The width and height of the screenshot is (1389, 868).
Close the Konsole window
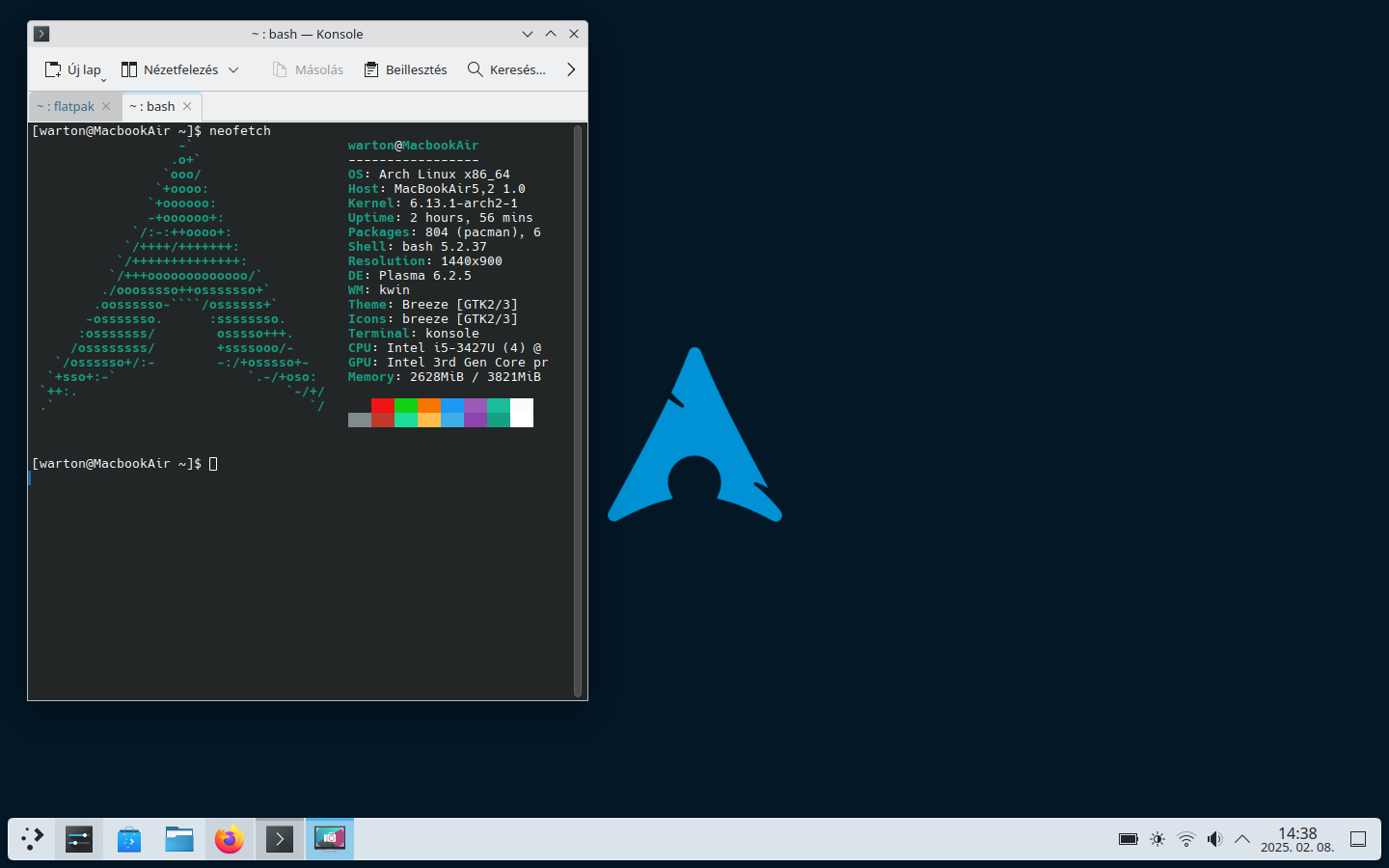pos(574,34)
